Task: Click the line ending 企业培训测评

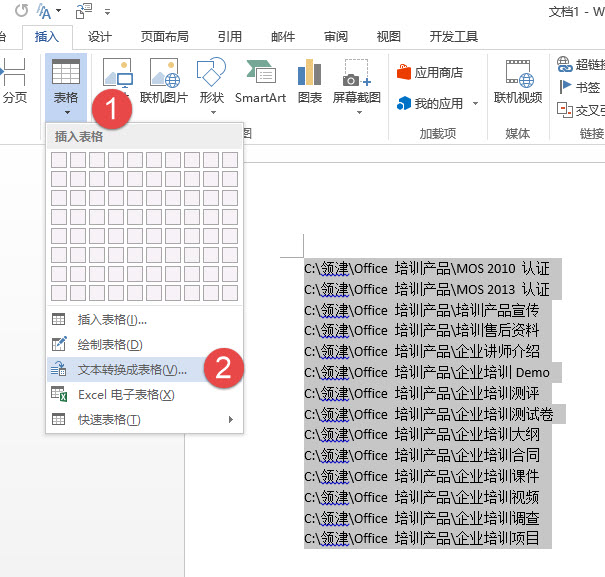Action: coord(422,393)
